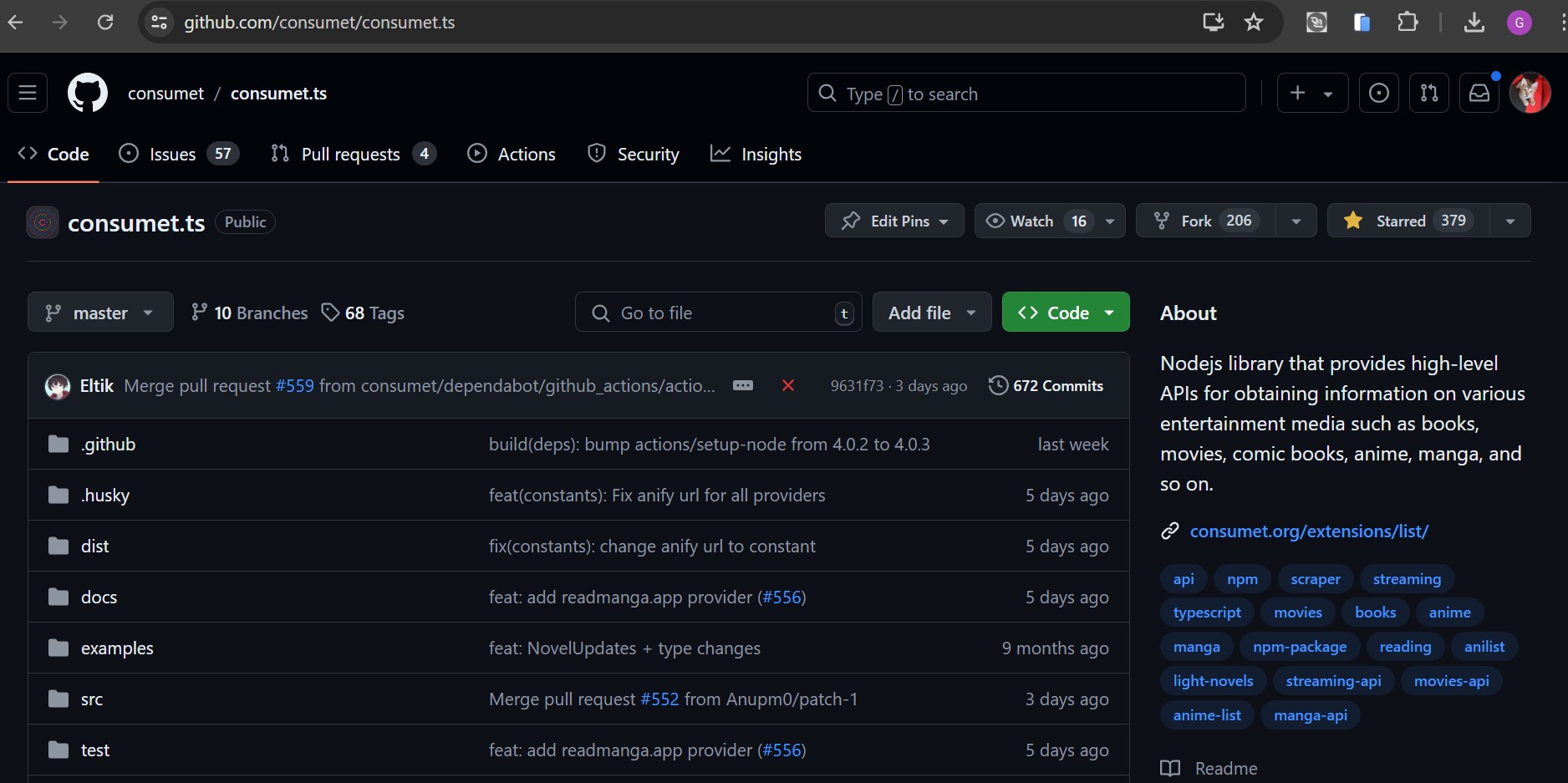
Task: Bookmark this page with star icon
Action: point(1254,23)
